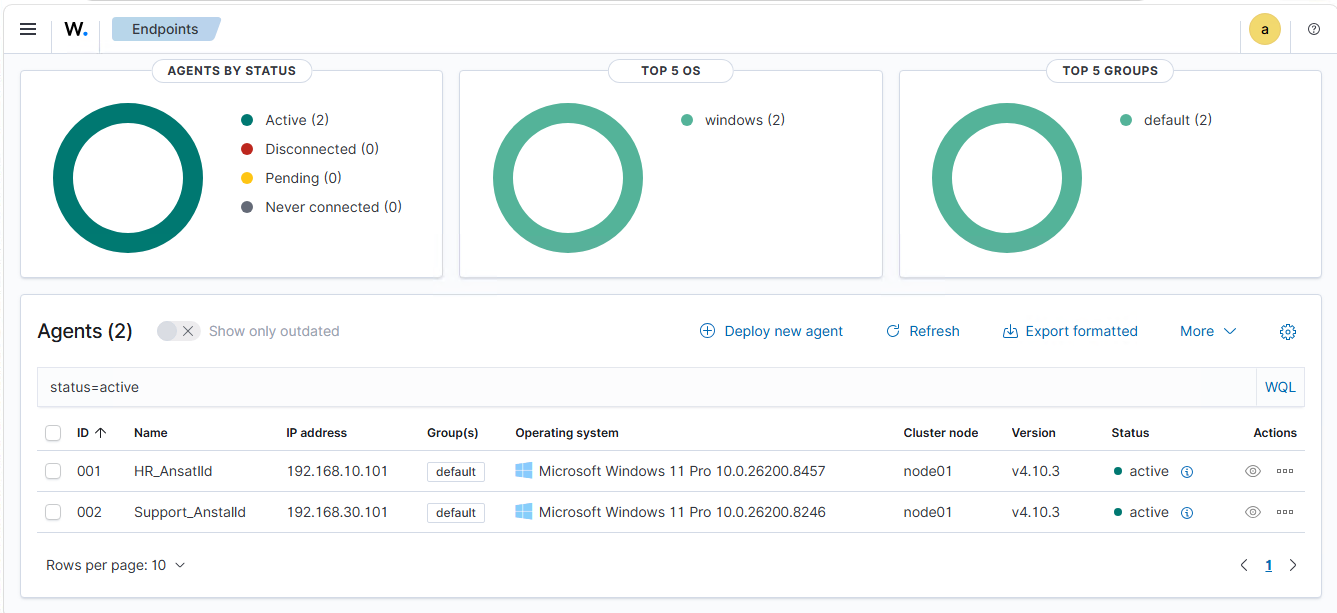
Task: Click Export formatted
Action: tap(1070, 331)
